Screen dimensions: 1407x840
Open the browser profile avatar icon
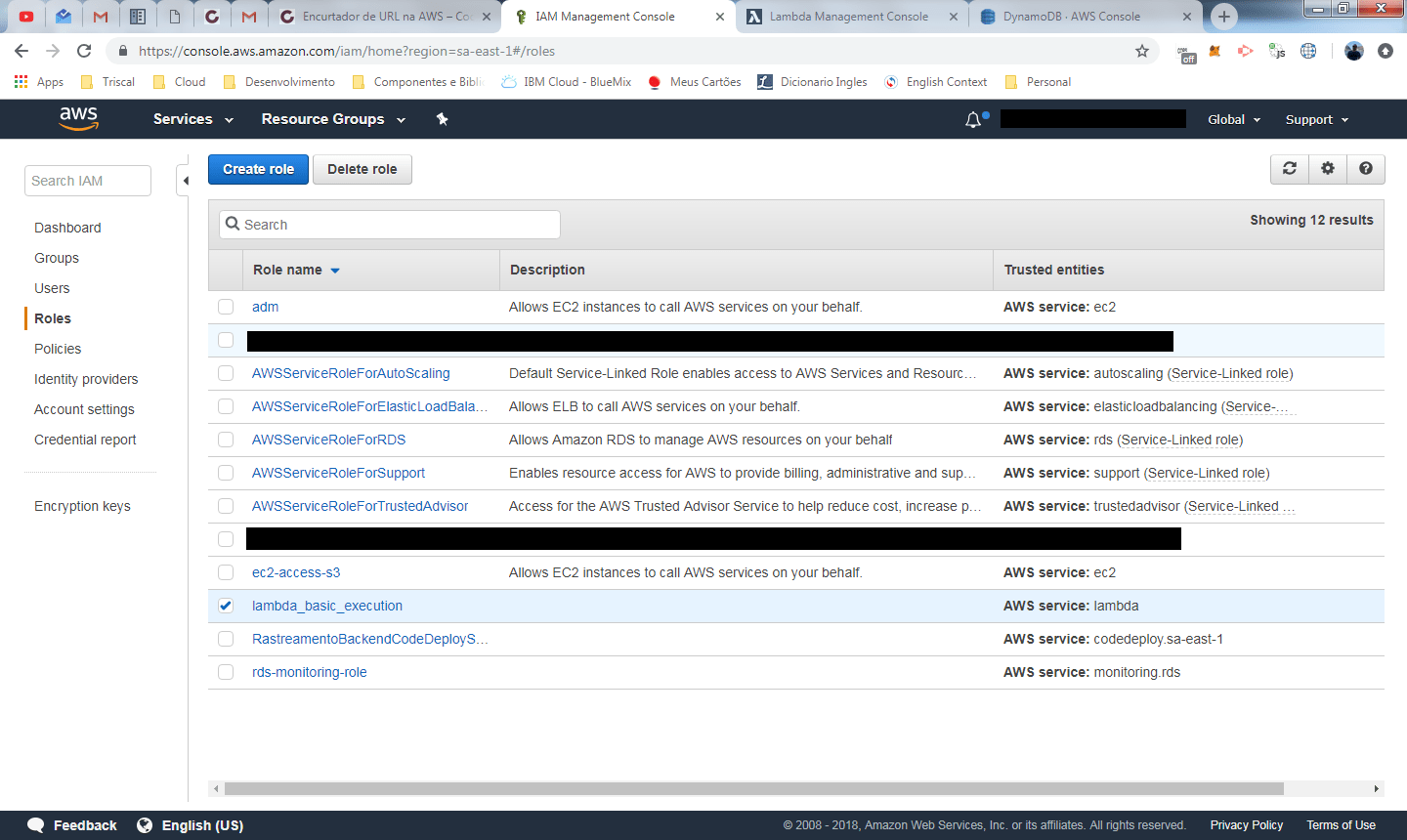[x=1354, y=51]
